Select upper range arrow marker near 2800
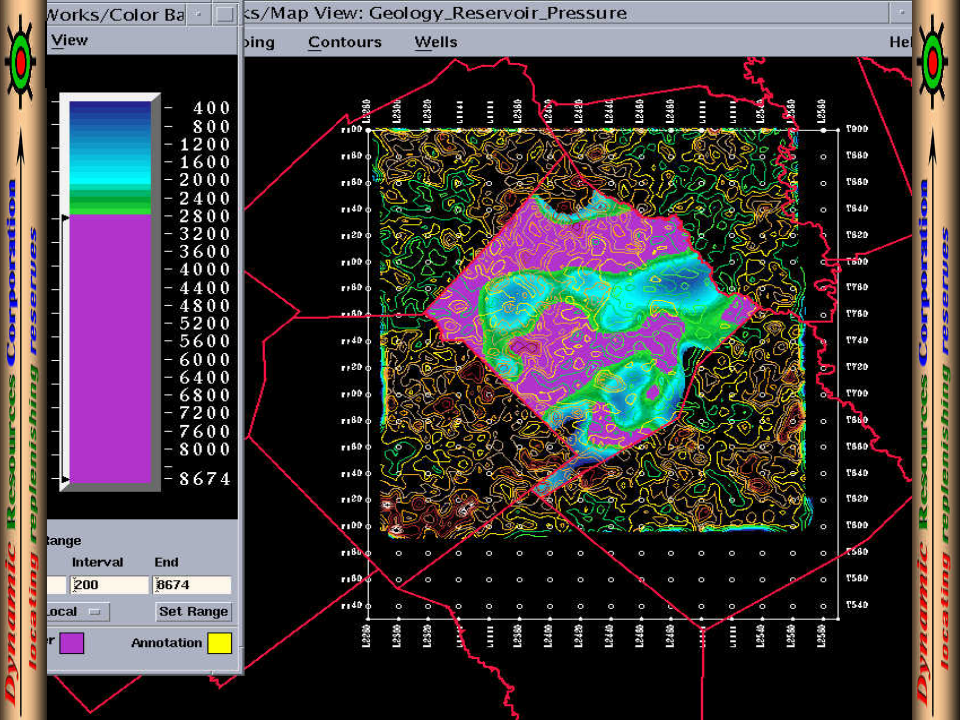The width and height of the screenshot is (960, 720). [65, 218]
